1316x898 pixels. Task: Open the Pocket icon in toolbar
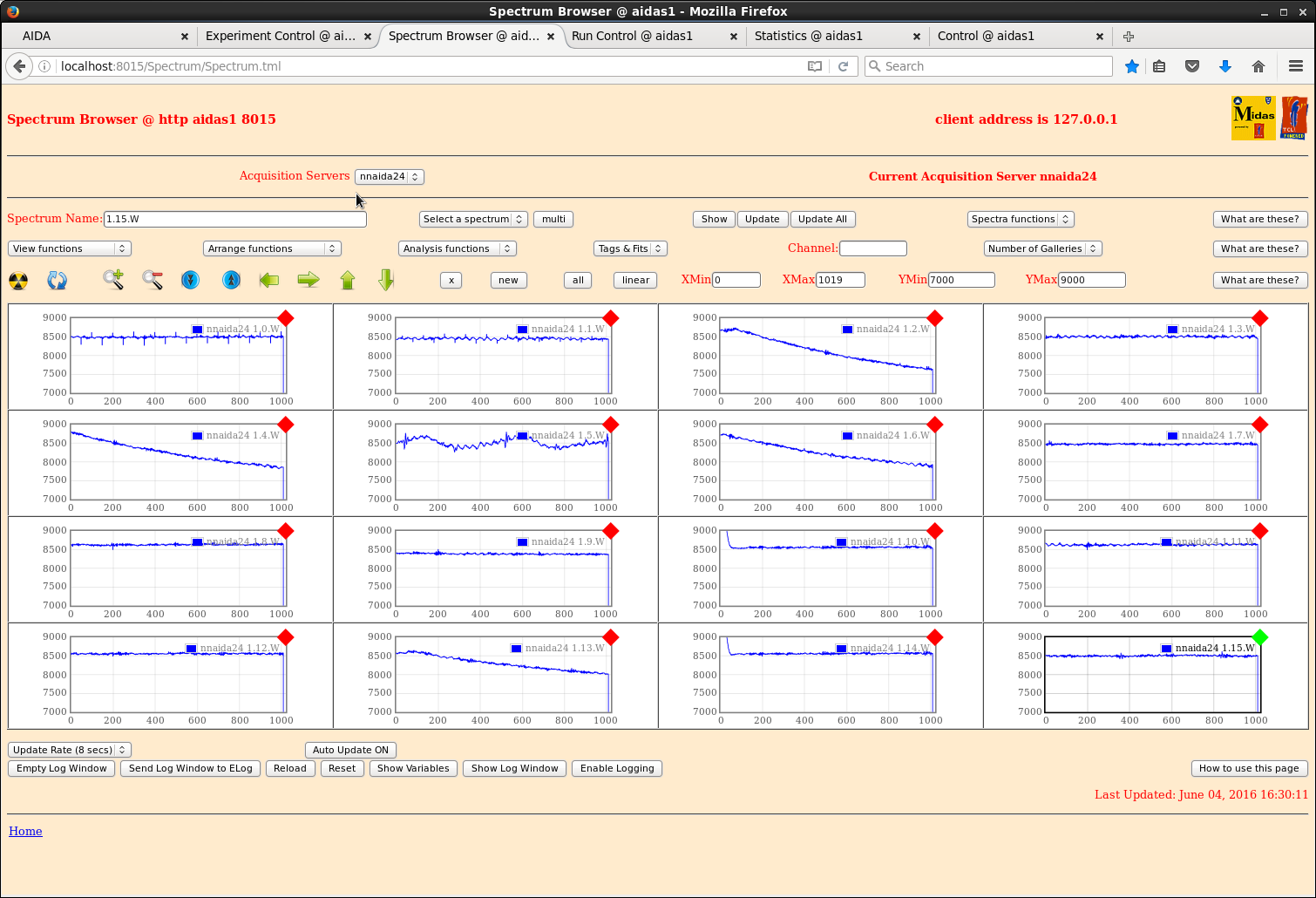point(1192,66)
